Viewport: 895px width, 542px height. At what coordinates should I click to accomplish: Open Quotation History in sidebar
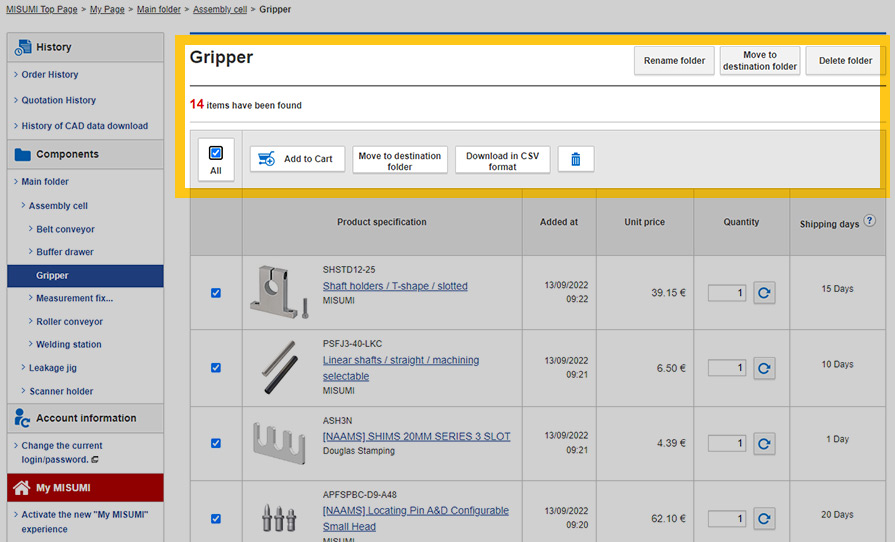59,100
